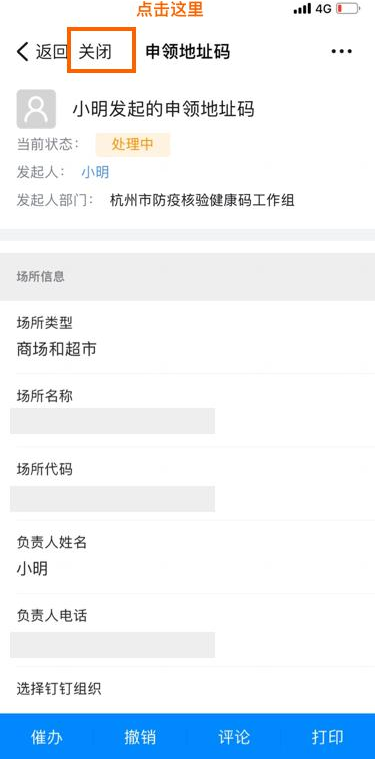
Task: Tap 返回 to go back
Action: pyautogui.click(x=51, y=51)
